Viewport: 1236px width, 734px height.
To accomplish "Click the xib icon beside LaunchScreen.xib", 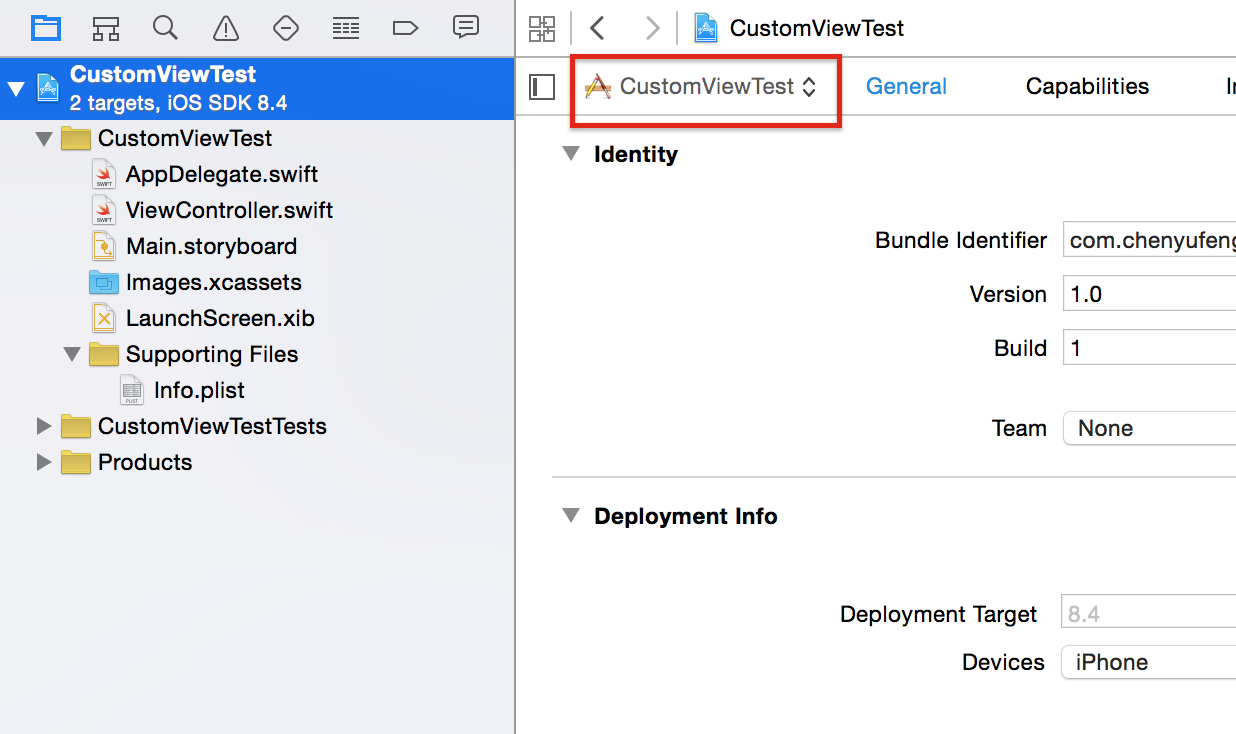I will click(104, 318).
